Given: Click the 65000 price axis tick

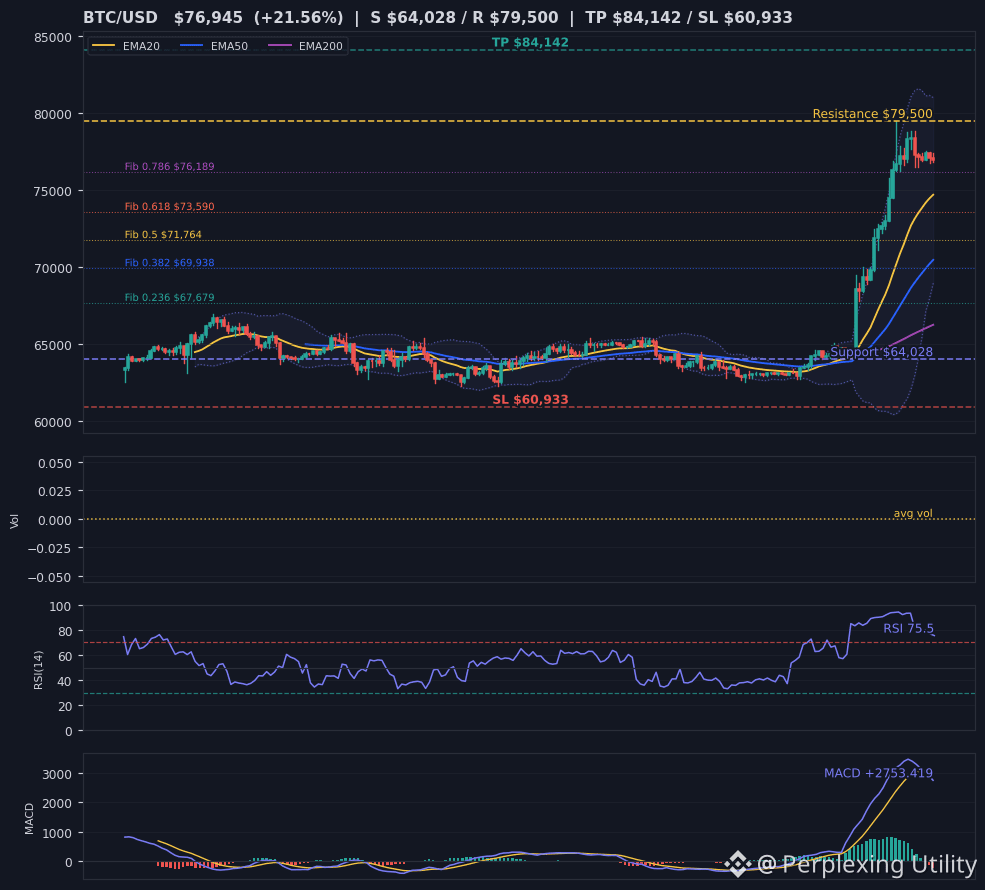Looking at the screenshot, I should (53, 345).
